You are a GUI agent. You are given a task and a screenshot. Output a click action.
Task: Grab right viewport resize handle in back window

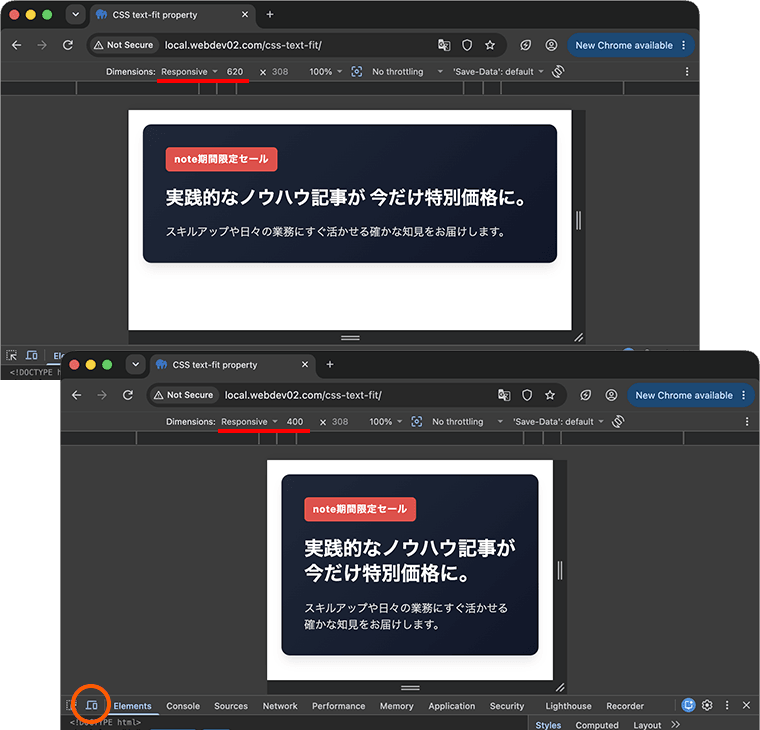point(578,220)
